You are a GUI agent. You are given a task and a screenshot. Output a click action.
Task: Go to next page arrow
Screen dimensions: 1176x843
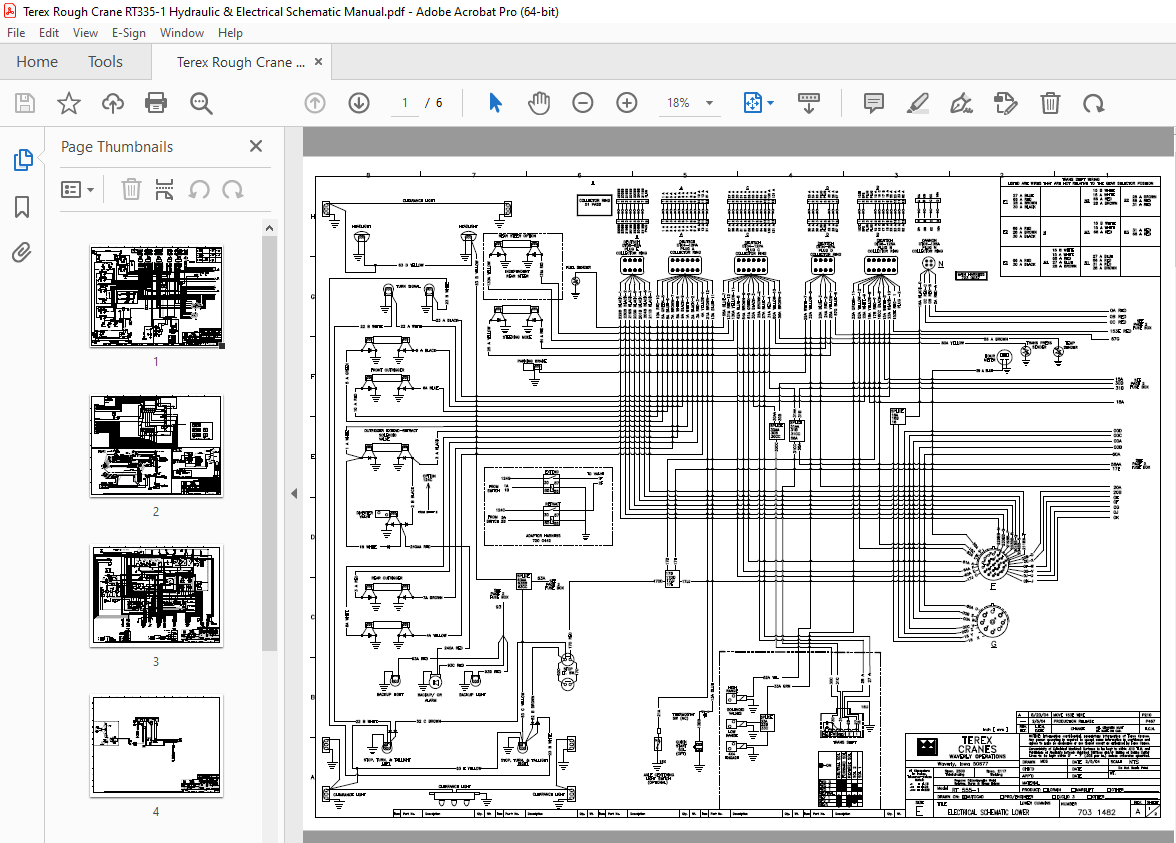(x=359, y=103)
